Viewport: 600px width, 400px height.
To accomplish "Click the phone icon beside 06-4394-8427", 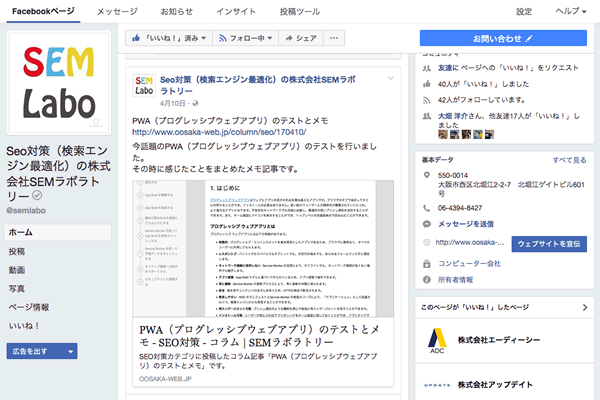I will pos(427,208).
